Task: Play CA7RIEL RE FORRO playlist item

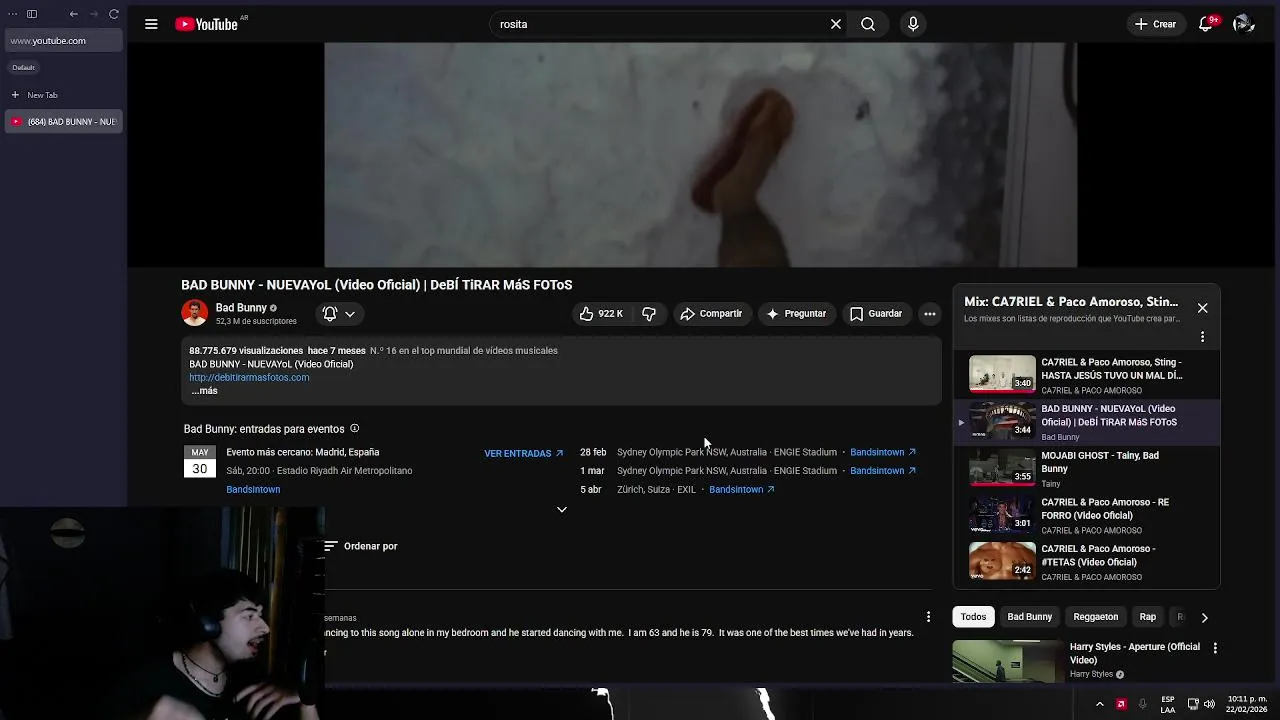Action: (x=1087, y=515)
